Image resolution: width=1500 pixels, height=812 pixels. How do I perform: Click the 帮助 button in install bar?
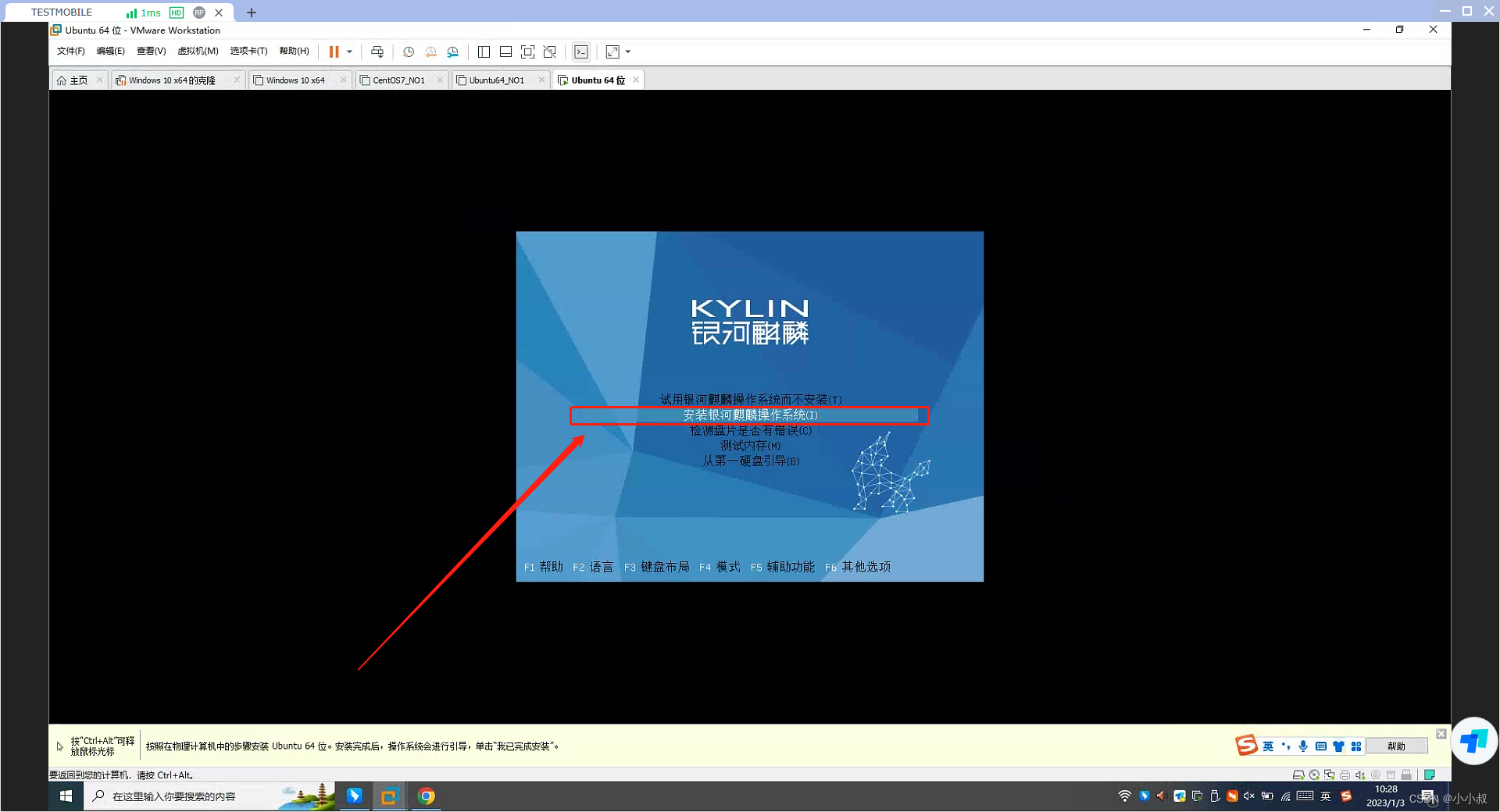[1396, 746]
